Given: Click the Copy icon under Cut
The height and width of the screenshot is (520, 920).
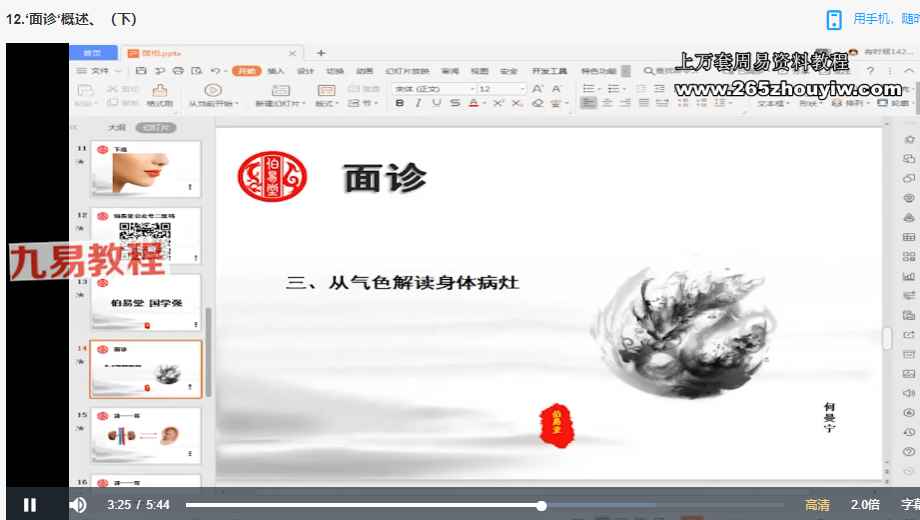Looking at the screenshot, I should pos(113,103).
